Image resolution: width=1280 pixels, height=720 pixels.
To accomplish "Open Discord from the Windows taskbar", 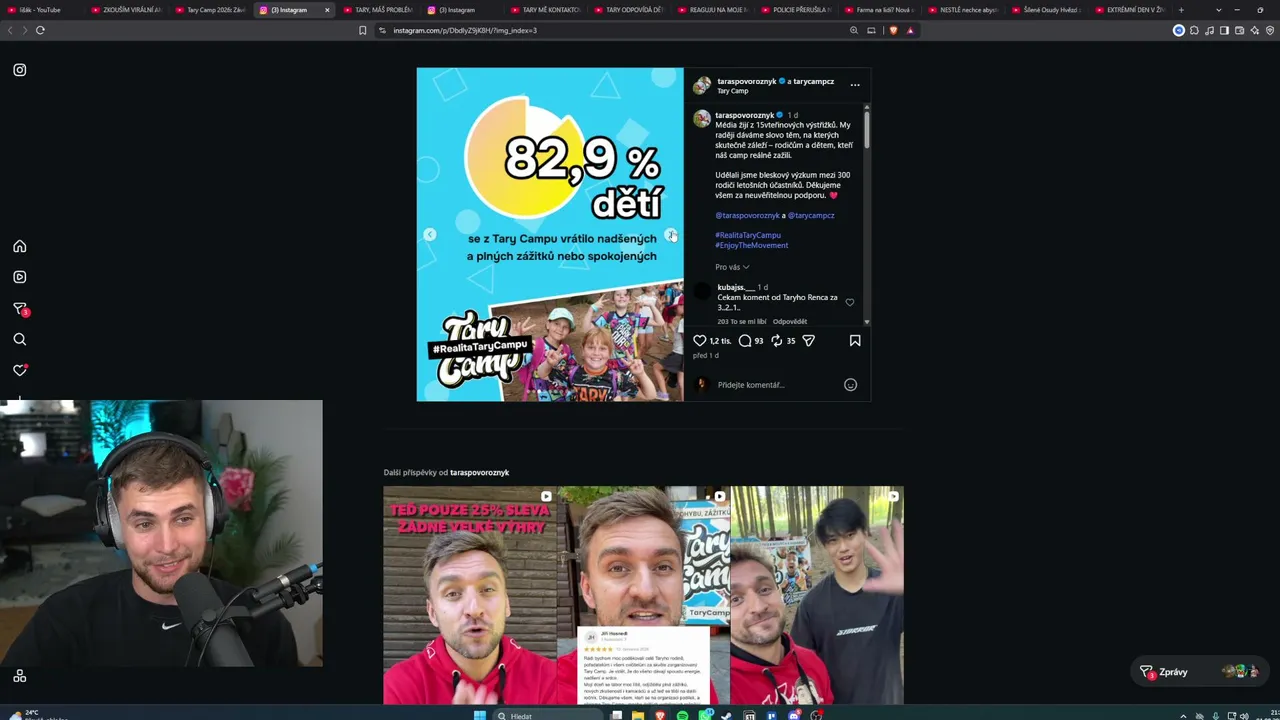I will pos(794,715).
